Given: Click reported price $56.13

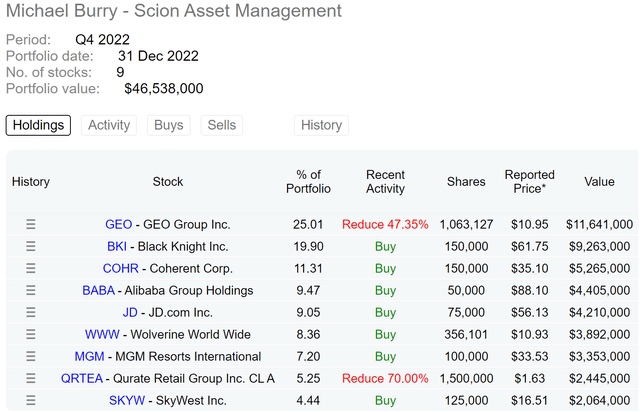Looking at the screenshot, I should point(529,312).
